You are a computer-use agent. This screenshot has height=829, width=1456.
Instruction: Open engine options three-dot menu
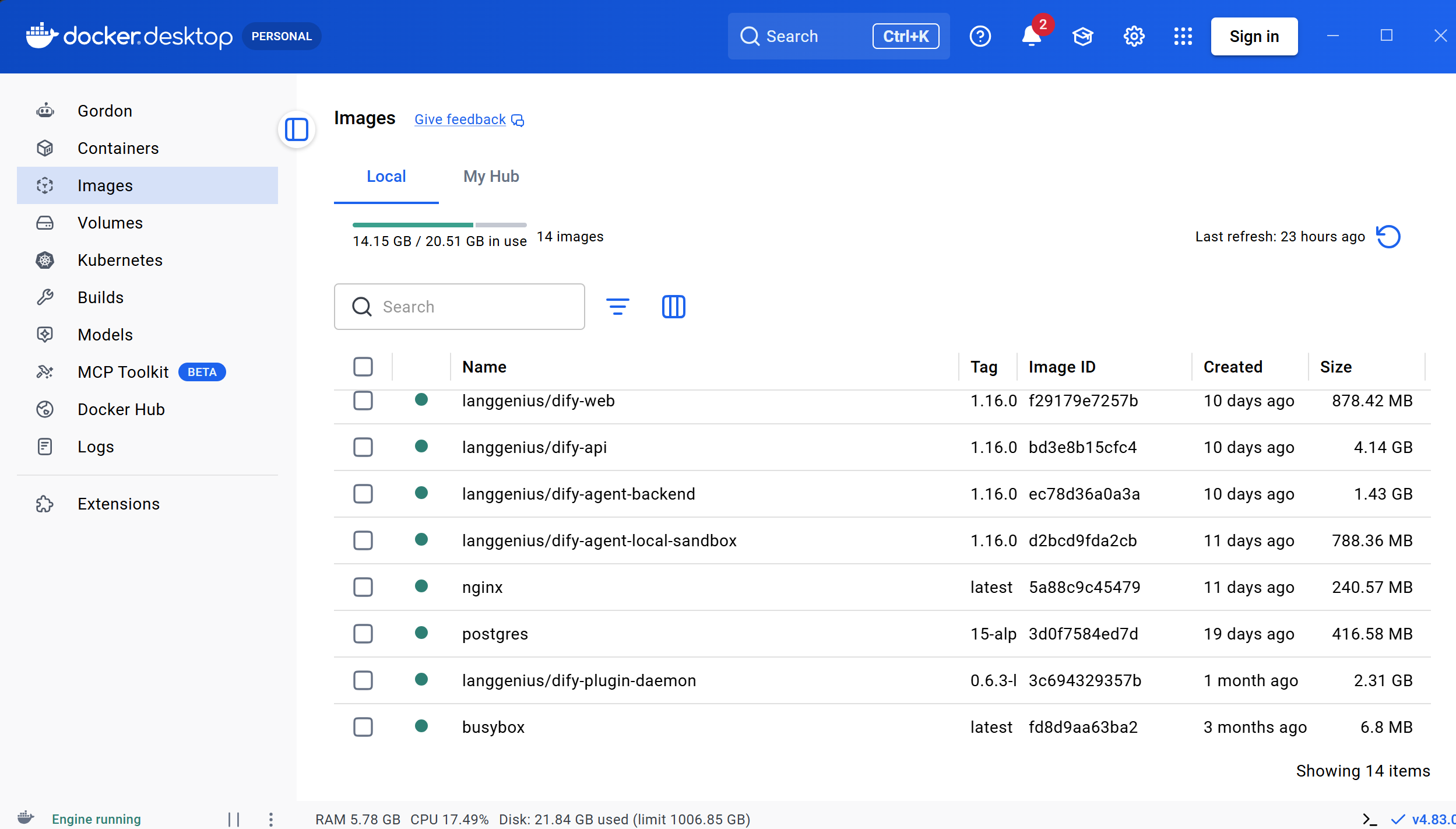[271, 819]
